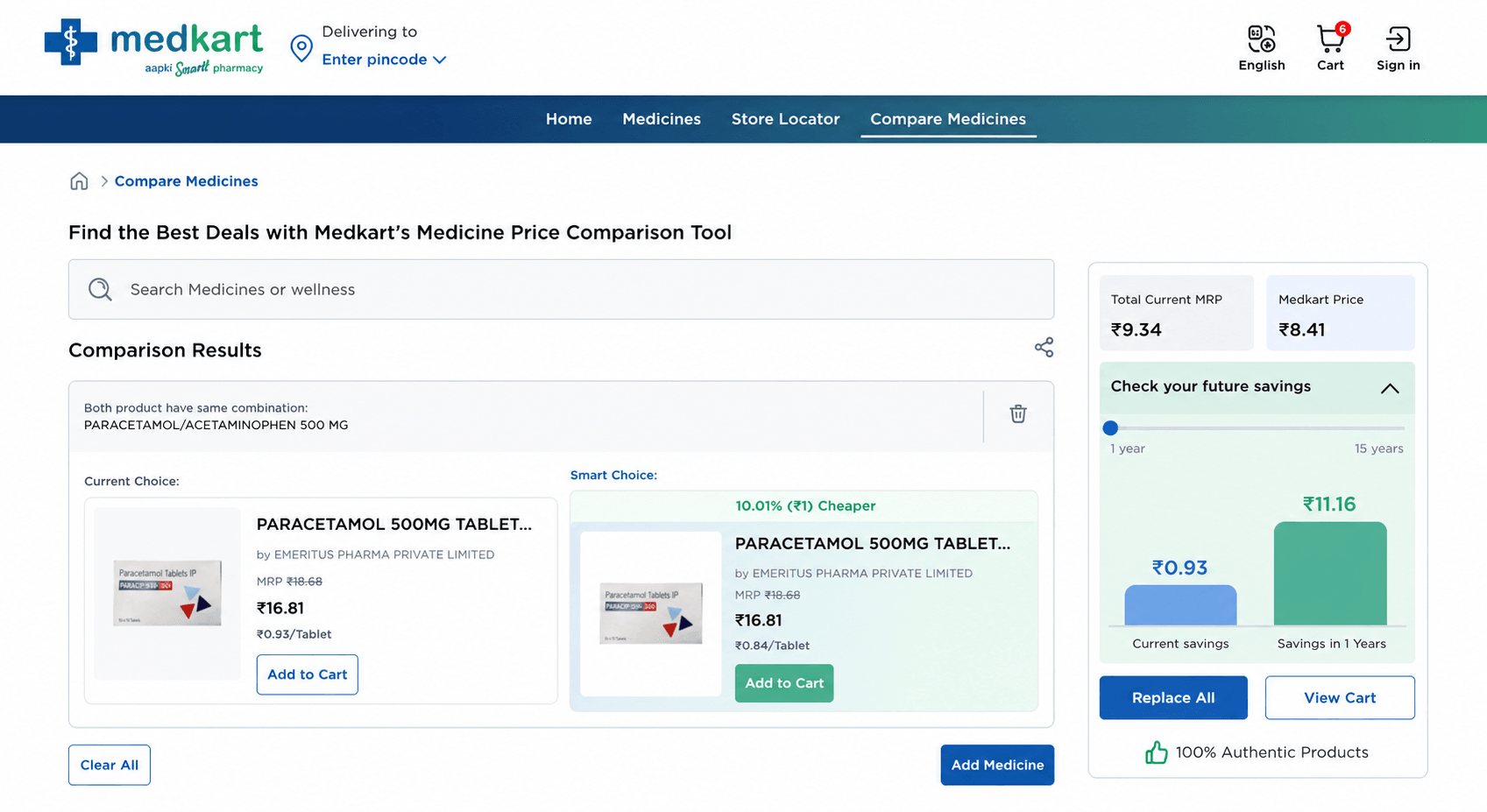Open Current Choice PARACETAMOL 500MG TABLET title

tap(394, 524)
